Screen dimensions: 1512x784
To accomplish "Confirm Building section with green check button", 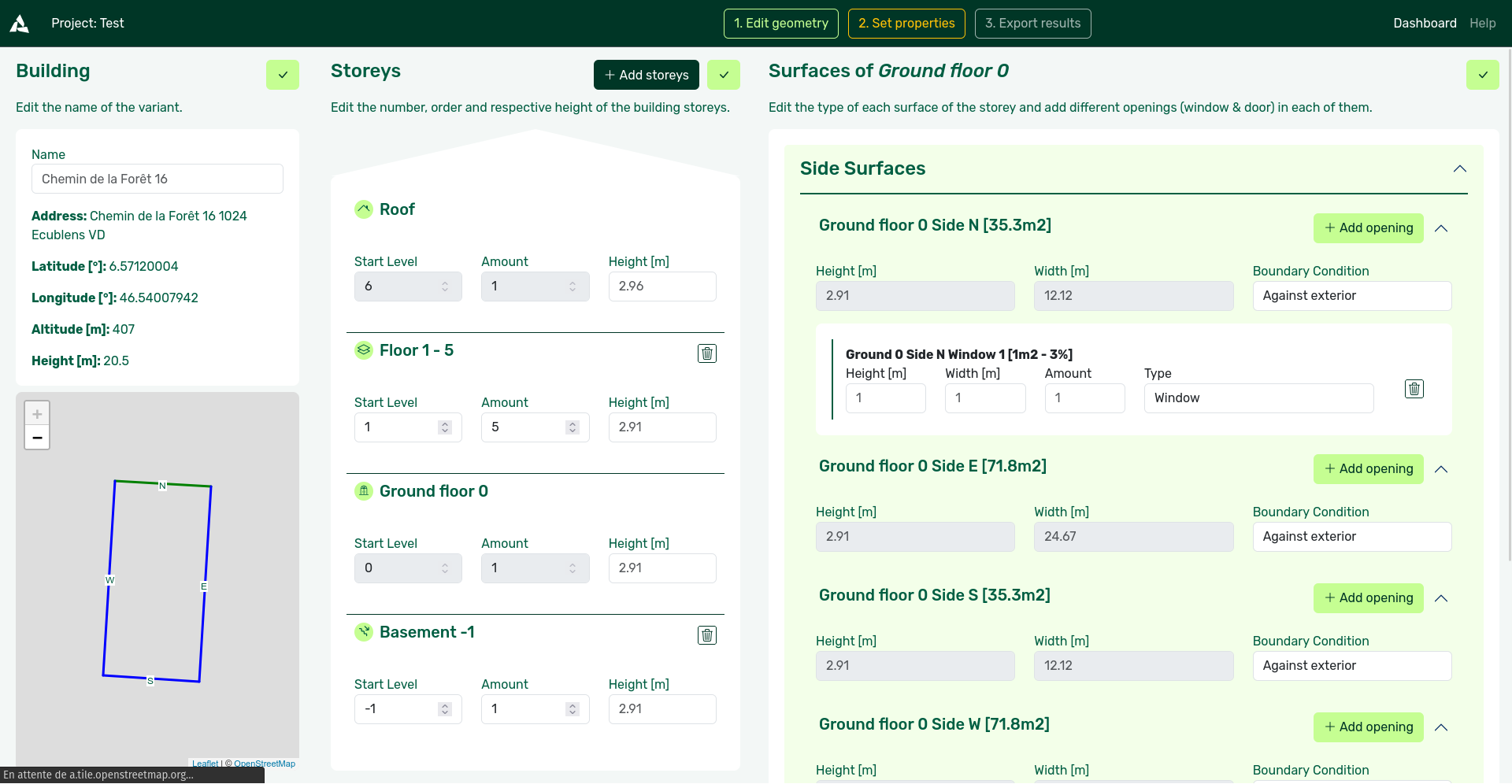I will coord(283,75).
